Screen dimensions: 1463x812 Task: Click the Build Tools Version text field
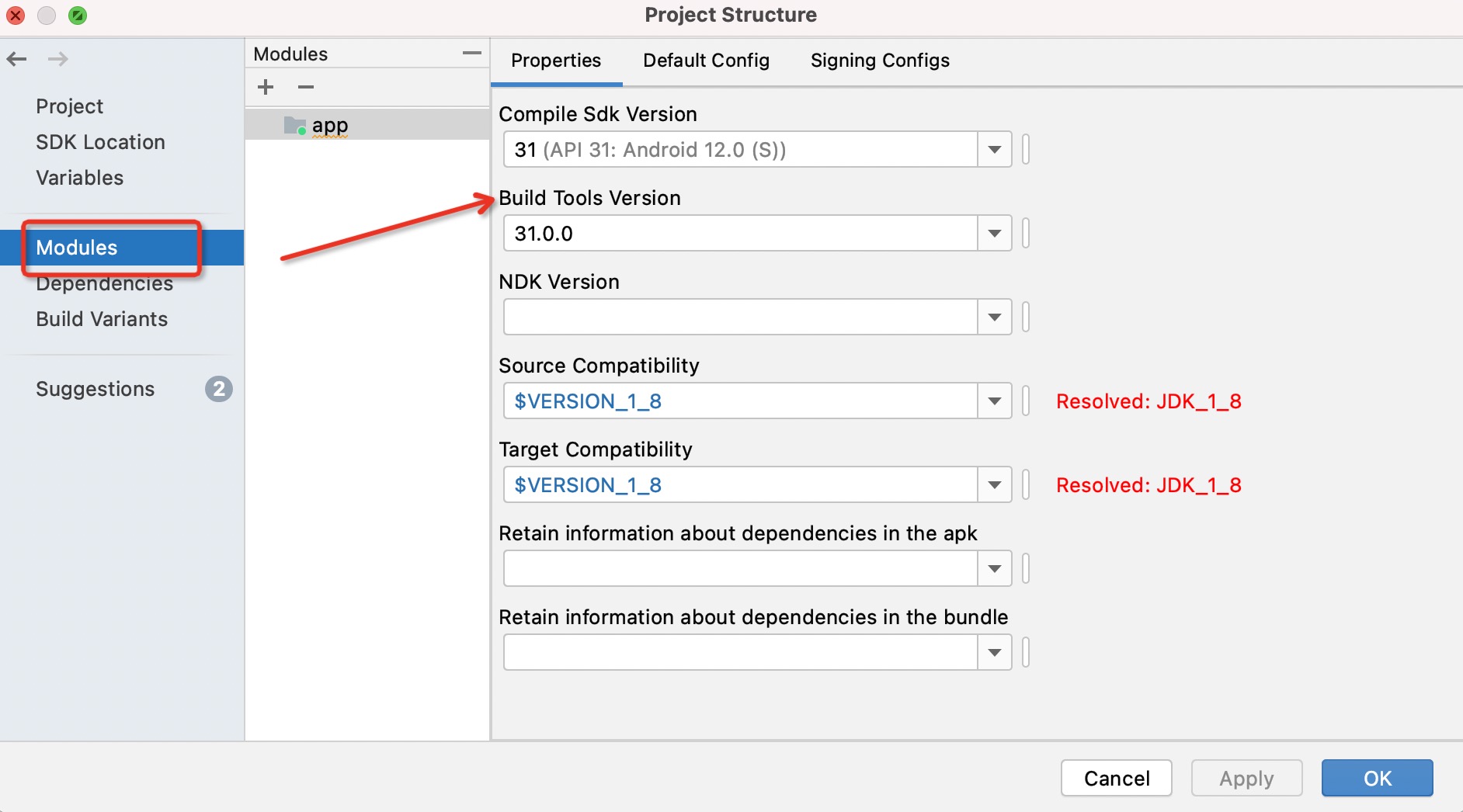click(x=739, y=234)
